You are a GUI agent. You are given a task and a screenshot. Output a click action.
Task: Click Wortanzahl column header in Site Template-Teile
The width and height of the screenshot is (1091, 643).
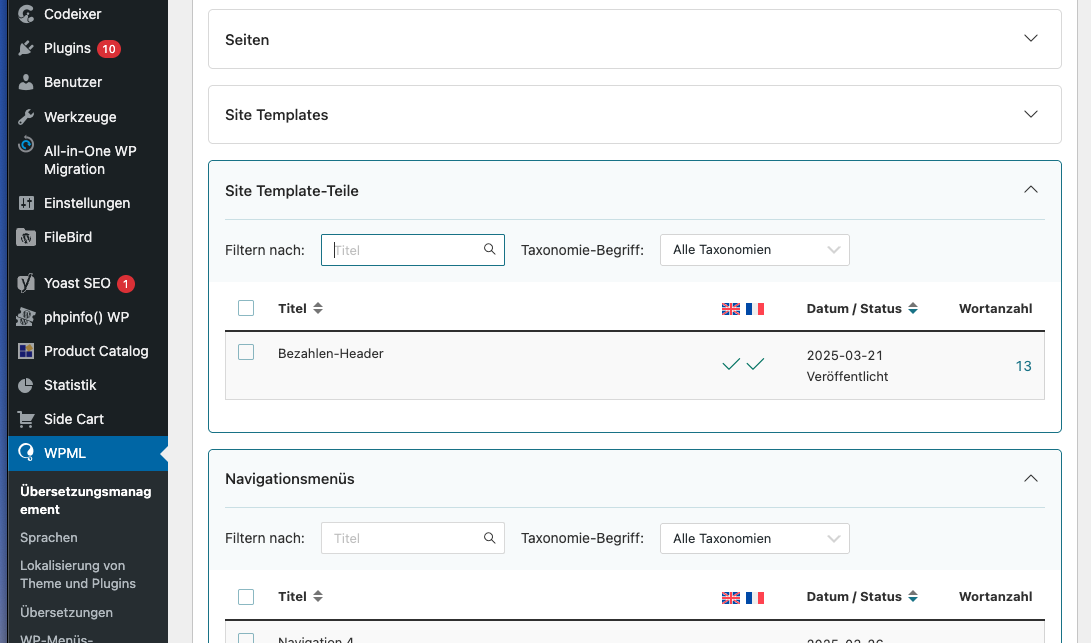click(x=996, y=308)
